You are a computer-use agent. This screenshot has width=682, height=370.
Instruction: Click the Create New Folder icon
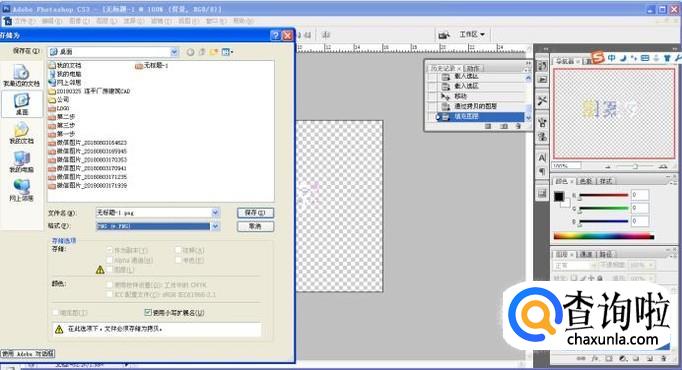point(214,52)
